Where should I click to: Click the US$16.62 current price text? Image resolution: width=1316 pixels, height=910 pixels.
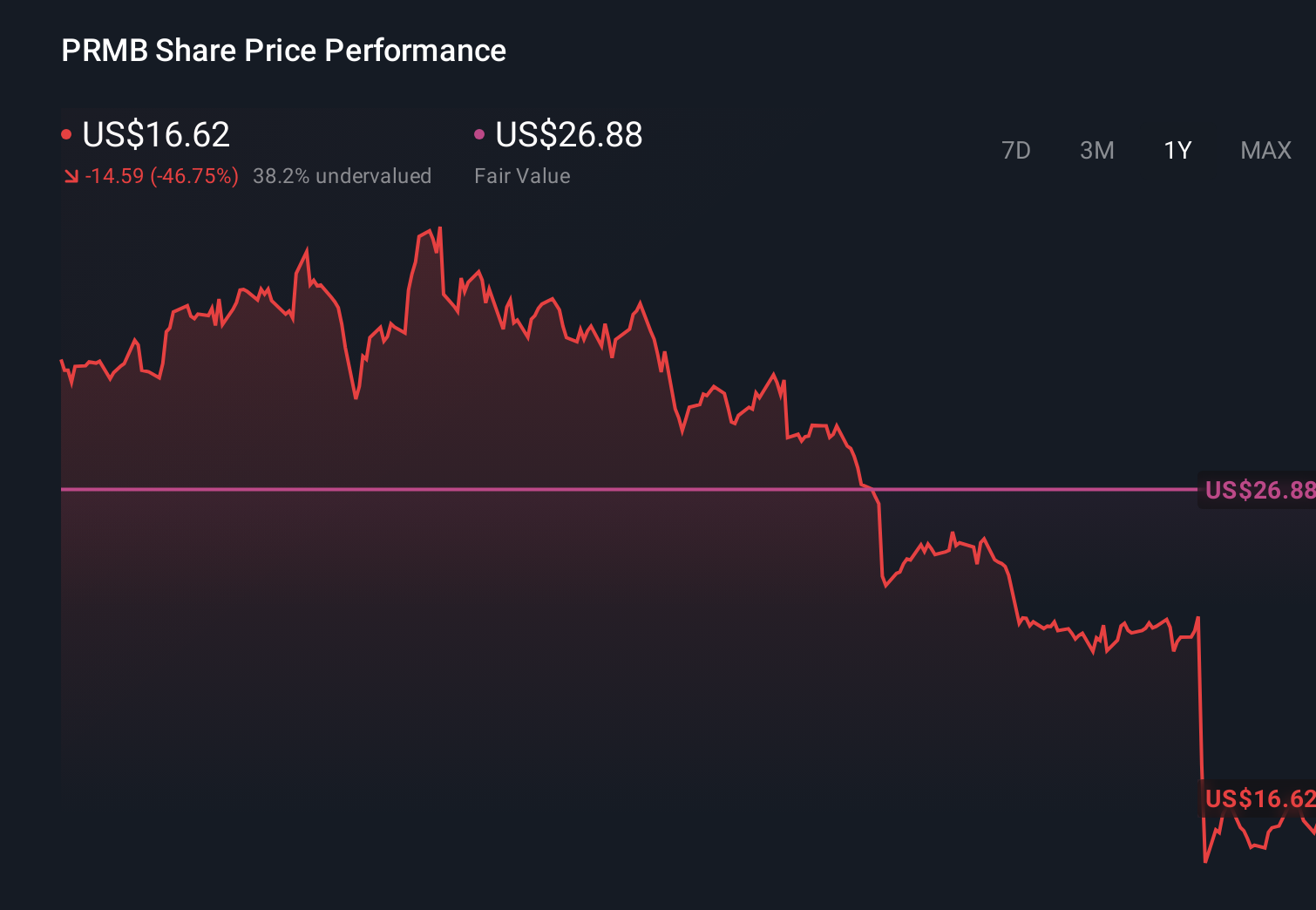tap(155, 134)
